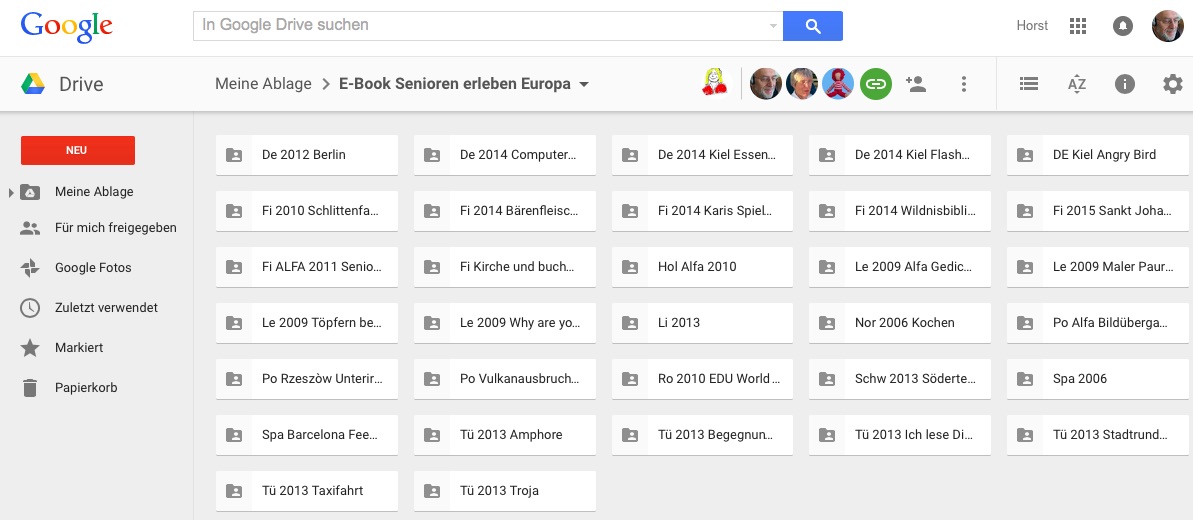Open the E-Book Senioren erleben Europa dropdown
The height and width of the screenshot is (520, 1193).
(x=584, y=84)
